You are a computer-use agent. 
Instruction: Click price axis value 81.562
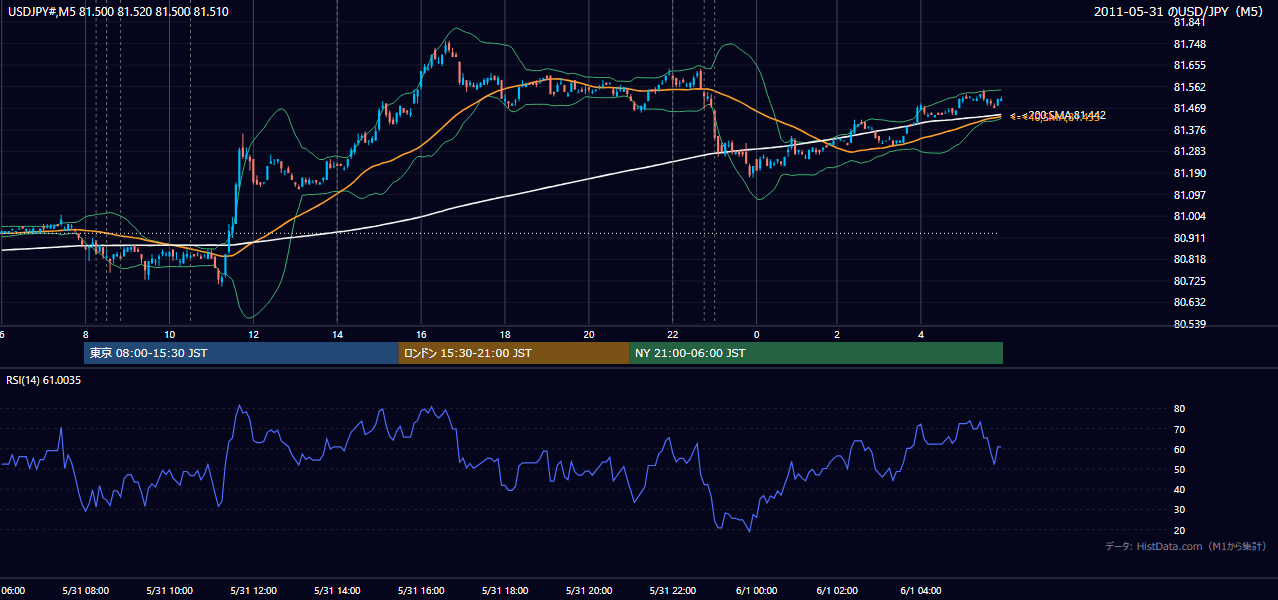click(1188, 87)
